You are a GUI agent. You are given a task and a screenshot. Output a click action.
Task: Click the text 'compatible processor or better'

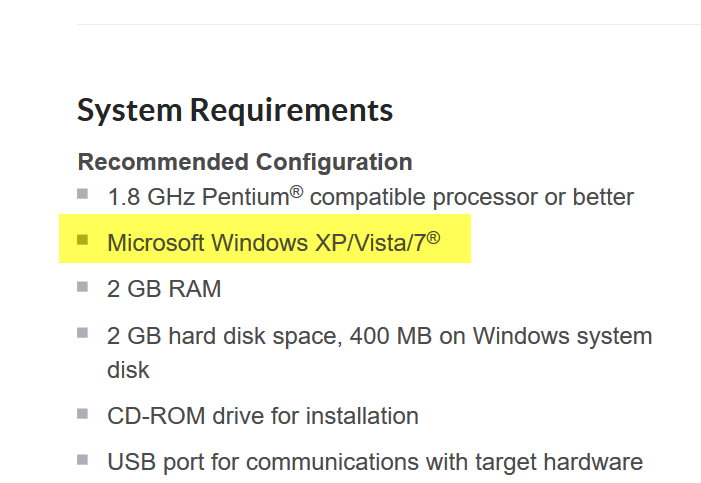[x=472, y=197]
